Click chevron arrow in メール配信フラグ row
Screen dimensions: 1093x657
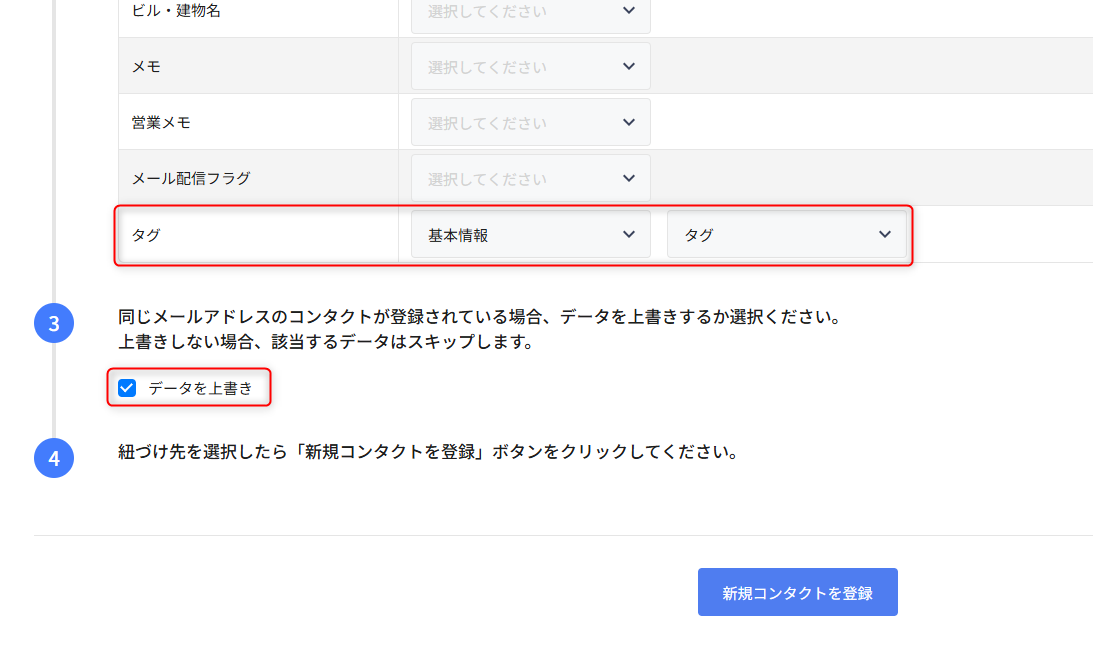pos(628,178)
